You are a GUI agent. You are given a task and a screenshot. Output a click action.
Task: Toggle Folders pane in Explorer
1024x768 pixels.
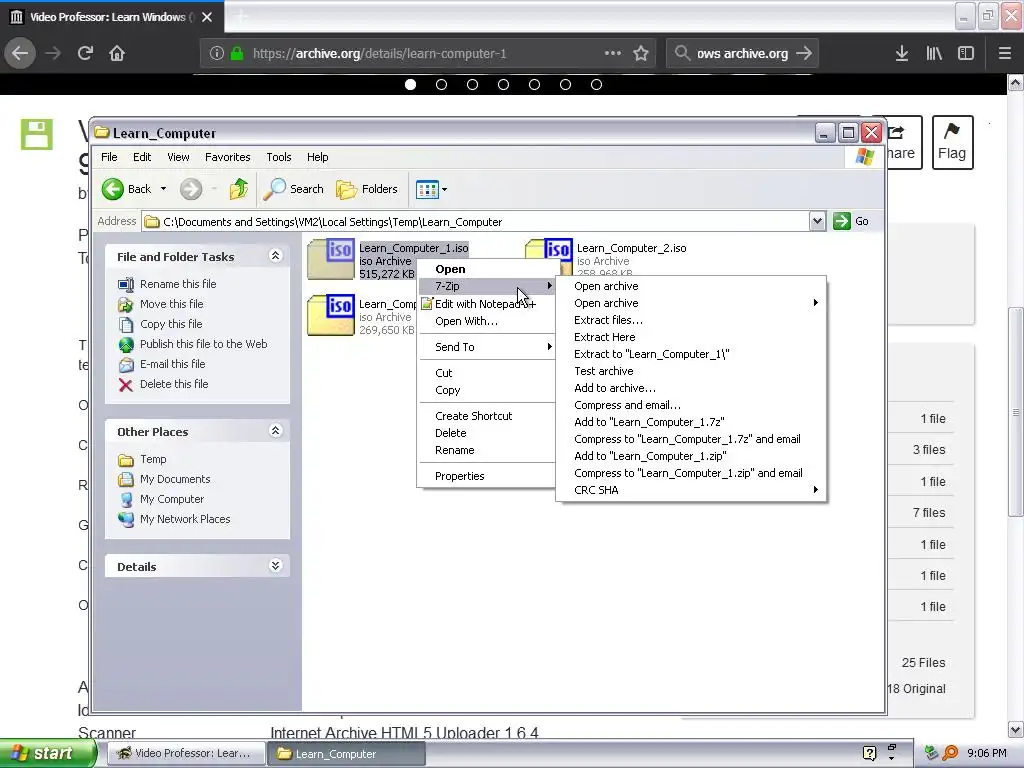pyautogui.click(x=367, y=189)
